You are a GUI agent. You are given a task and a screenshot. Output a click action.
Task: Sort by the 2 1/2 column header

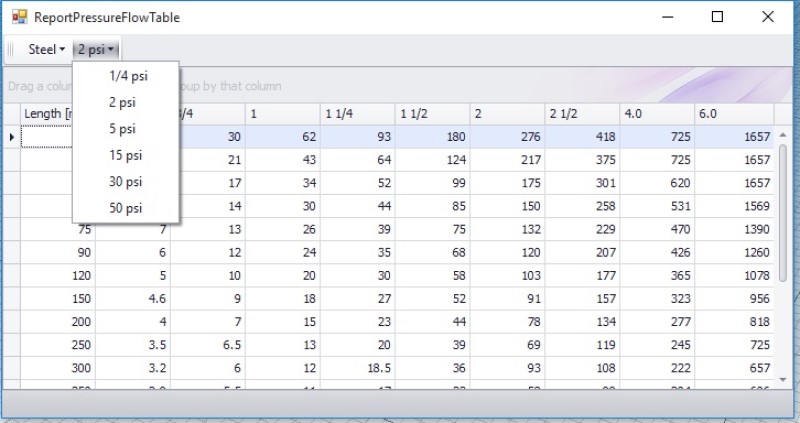click(582, 114)
